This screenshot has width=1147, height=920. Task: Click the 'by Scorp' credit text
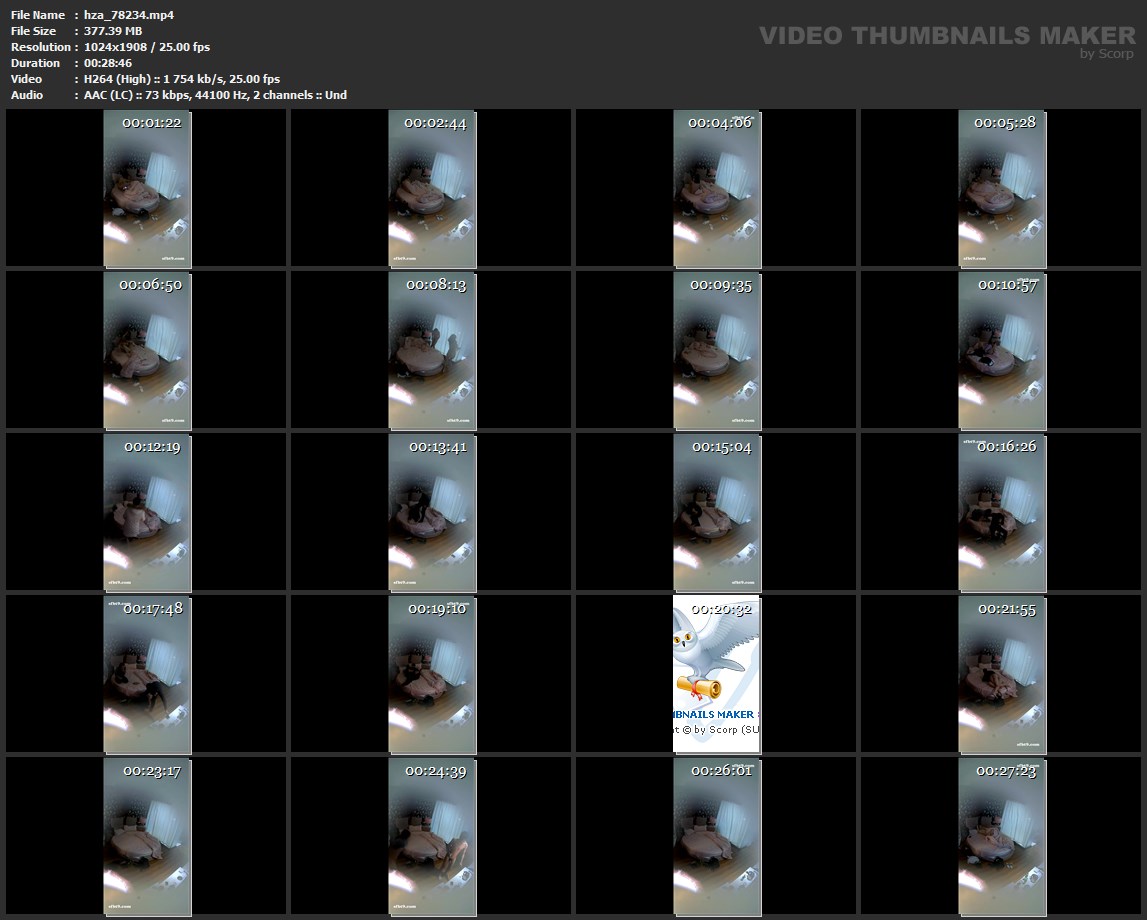pos(1106,54)
